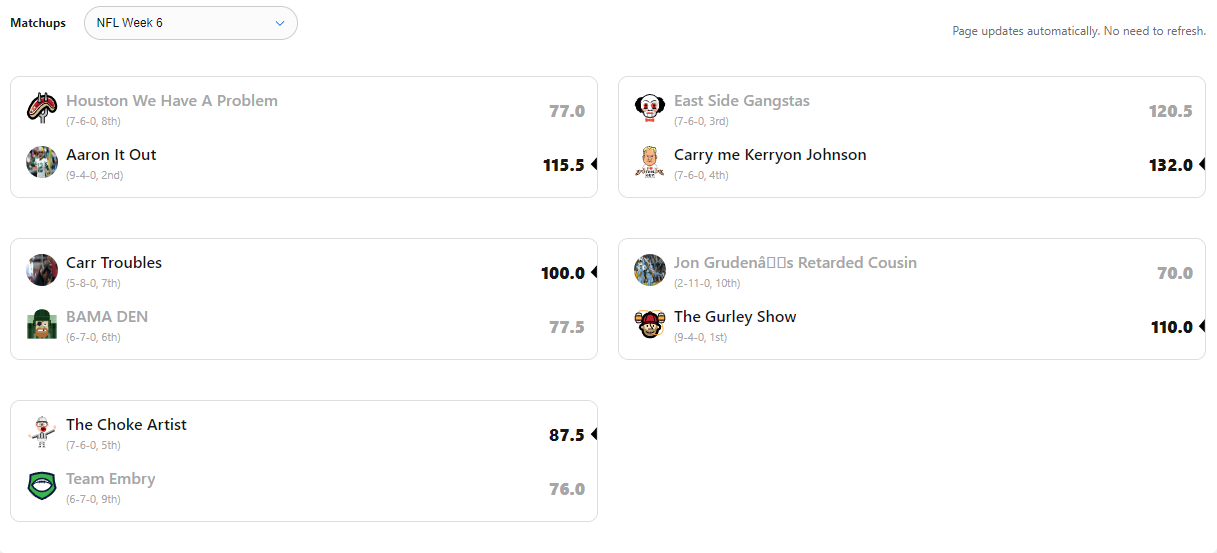Click The Gurley Show monkey logo
Image resolution: width=1217 pixels, height=553 pixels.
650,324
